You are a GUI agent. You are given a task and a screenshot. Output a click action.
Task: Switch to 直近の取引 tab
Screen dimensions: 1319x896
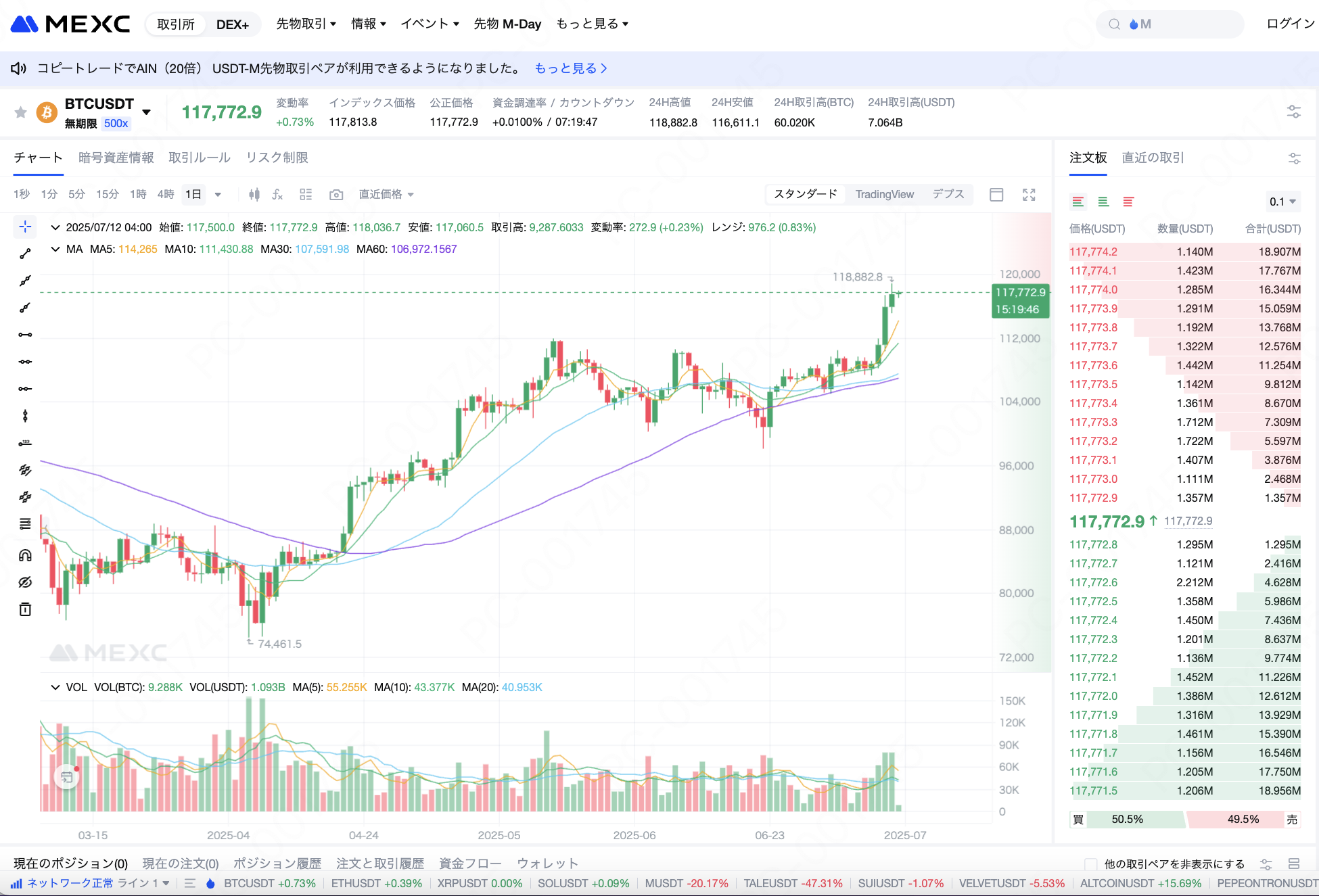(x=1153, y=158)
